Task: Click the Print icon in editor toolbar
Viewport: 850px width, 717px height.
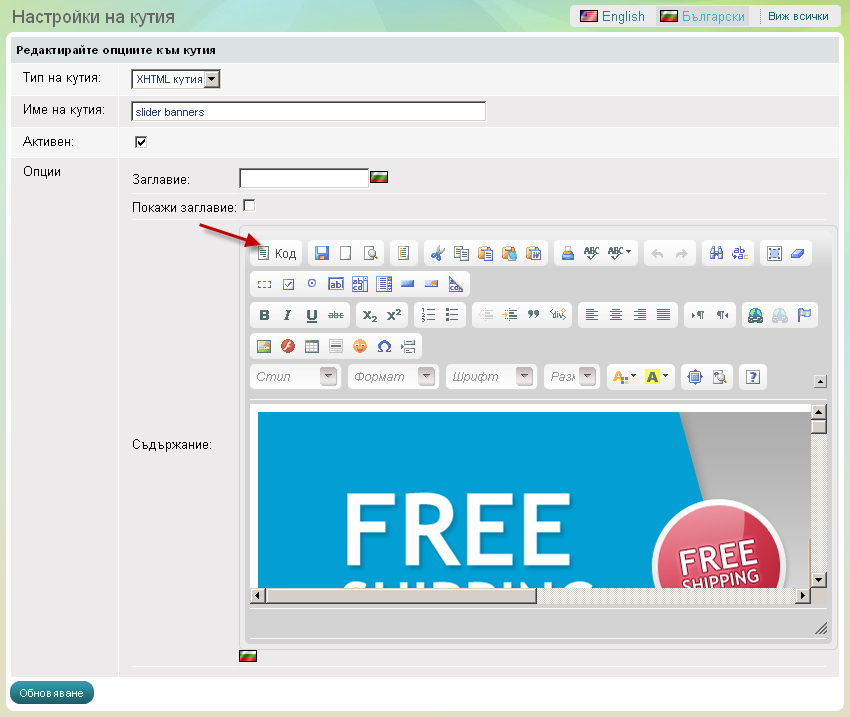Action: click(x=567, y=254)
